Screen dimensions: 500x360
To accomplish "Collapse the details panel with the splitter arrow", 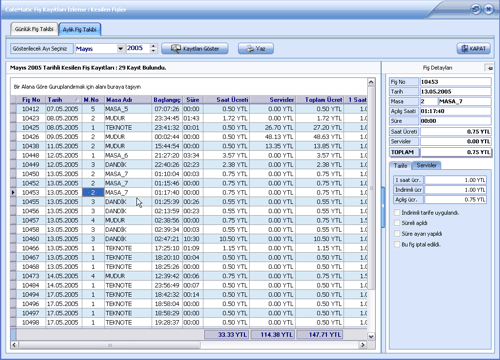I will [x=383, y=206].
